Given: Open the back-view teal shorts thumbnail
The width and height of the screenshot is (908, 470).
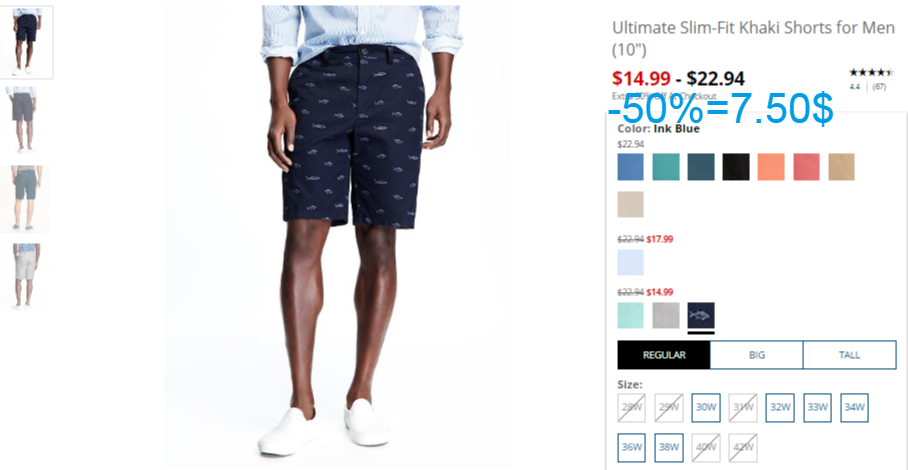Looking at the screenshot, I should click(x=25, y=199).
